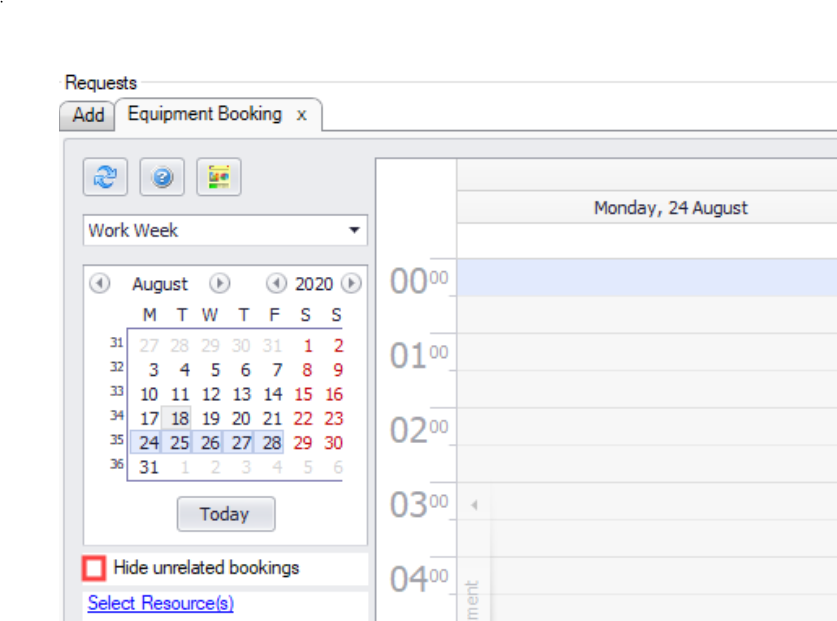The width and height of the screenshot is (837, 621).
Task: Expand the collapsed side panel arrow
Action: coord(474,505)
